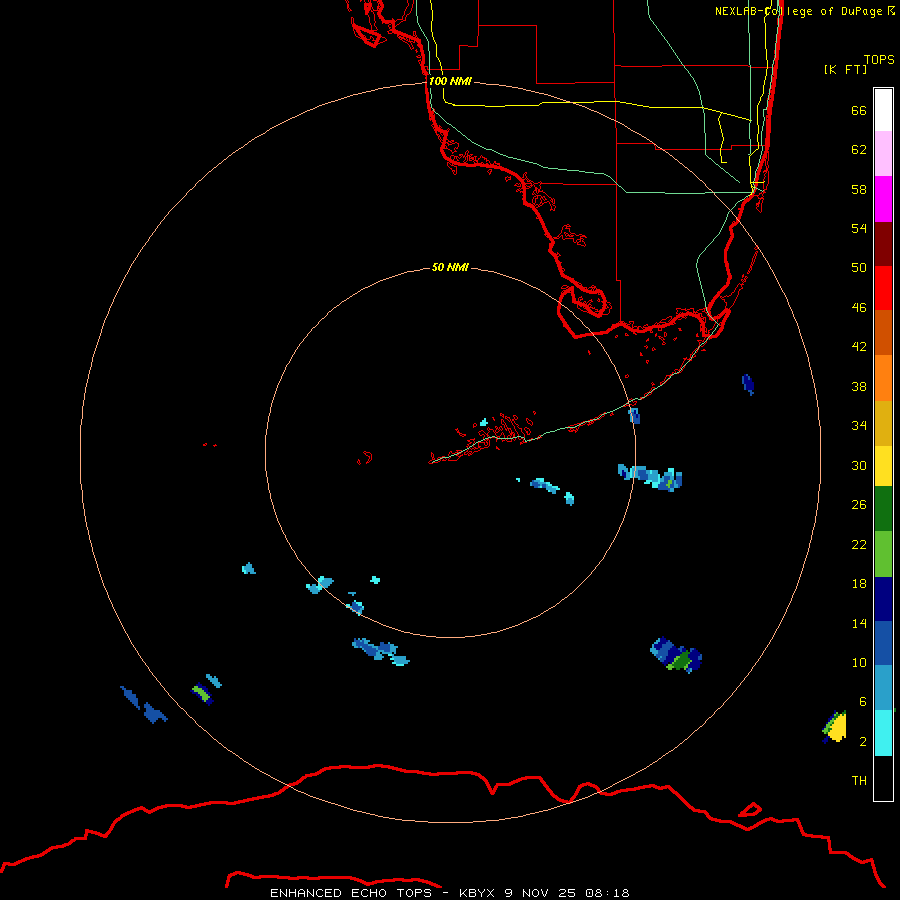Click the '58' label on the tops scale
The image size is (900, 900).
(859, 189)
